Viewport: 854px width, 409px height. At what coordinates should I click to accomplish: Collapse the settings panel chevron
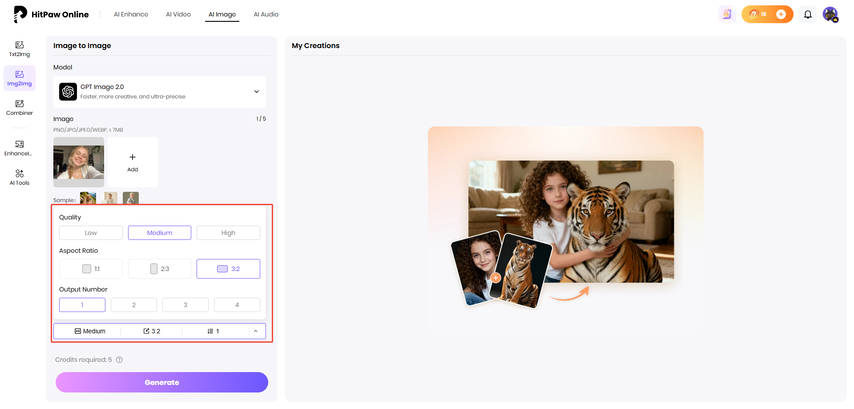pyautogui.click(x=256, y=331)
